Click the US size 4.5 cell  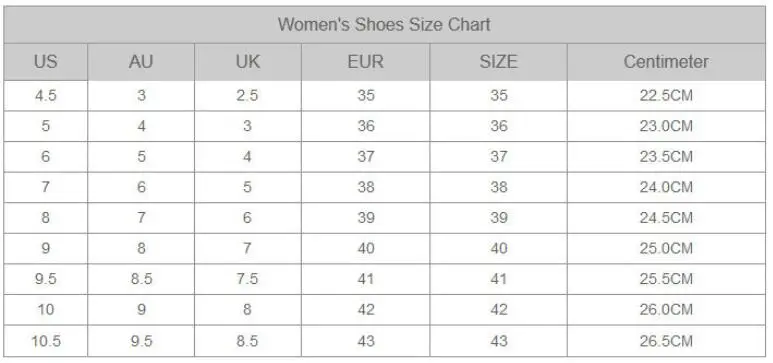point(46,96)
